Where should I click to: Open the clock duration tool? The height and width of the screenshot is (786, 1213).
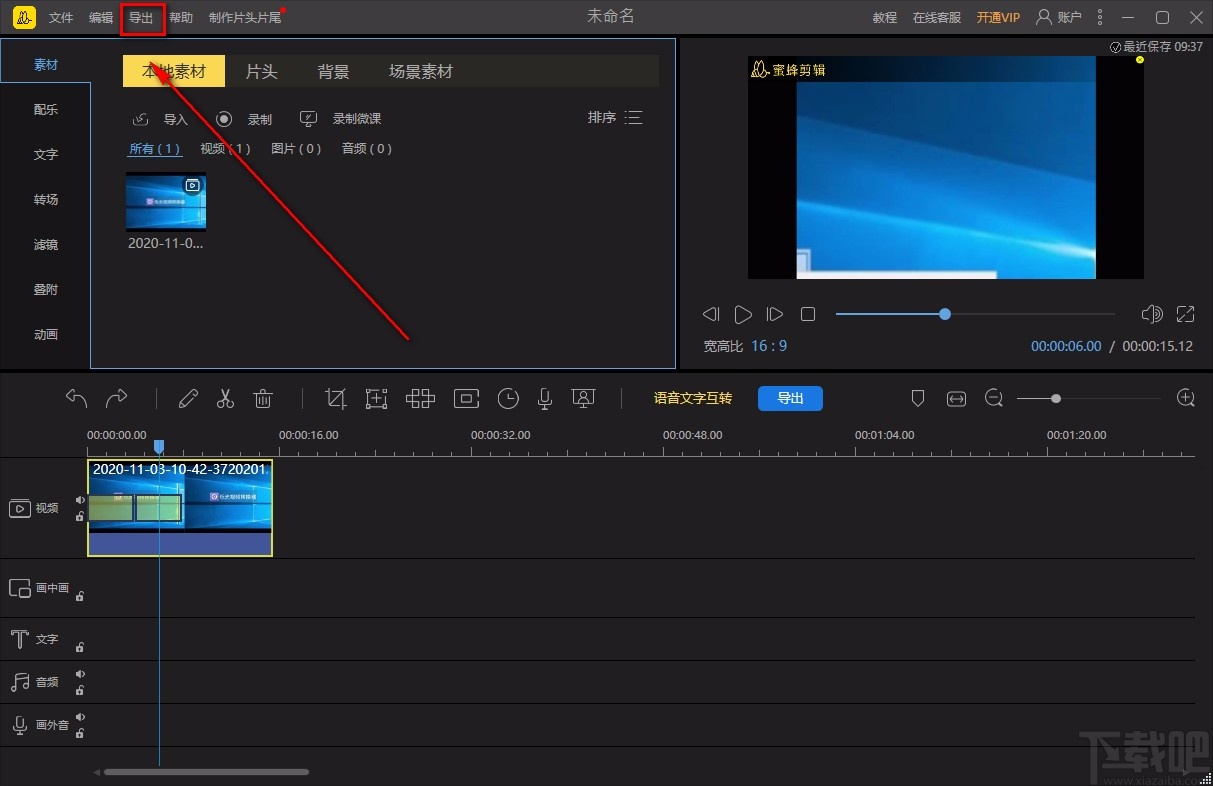(508, 399)
